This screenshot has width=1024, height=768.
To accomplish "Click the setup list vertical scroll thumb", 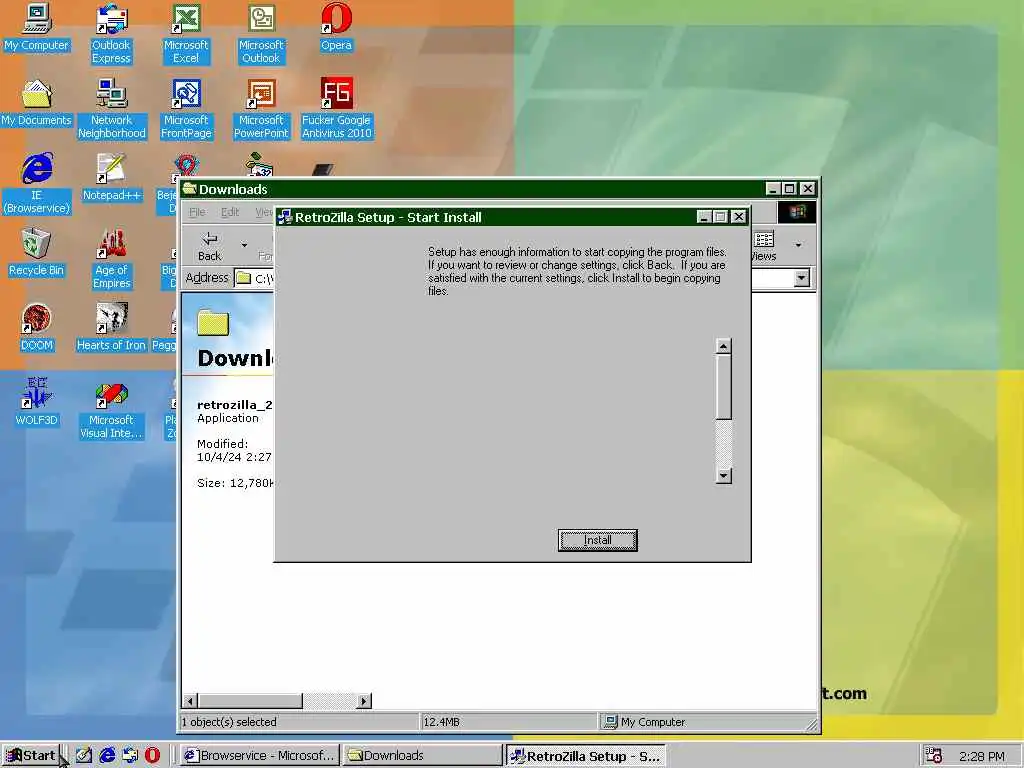I will pyautogui.click(x=724, y=387).
